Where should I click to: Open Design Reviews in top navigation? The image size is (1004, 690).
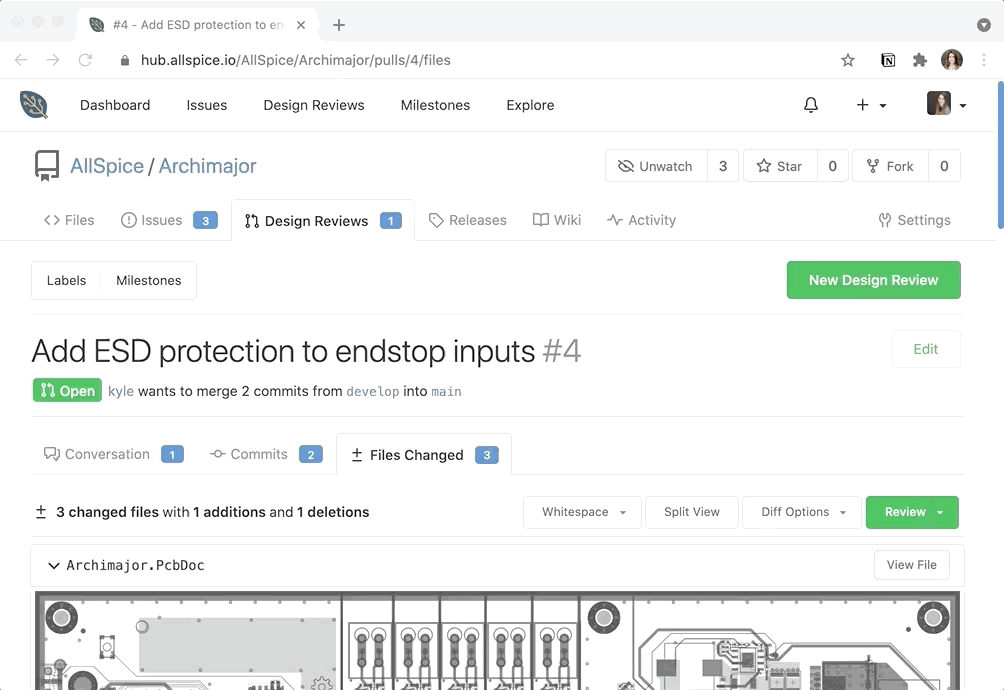tap(314, 105)
